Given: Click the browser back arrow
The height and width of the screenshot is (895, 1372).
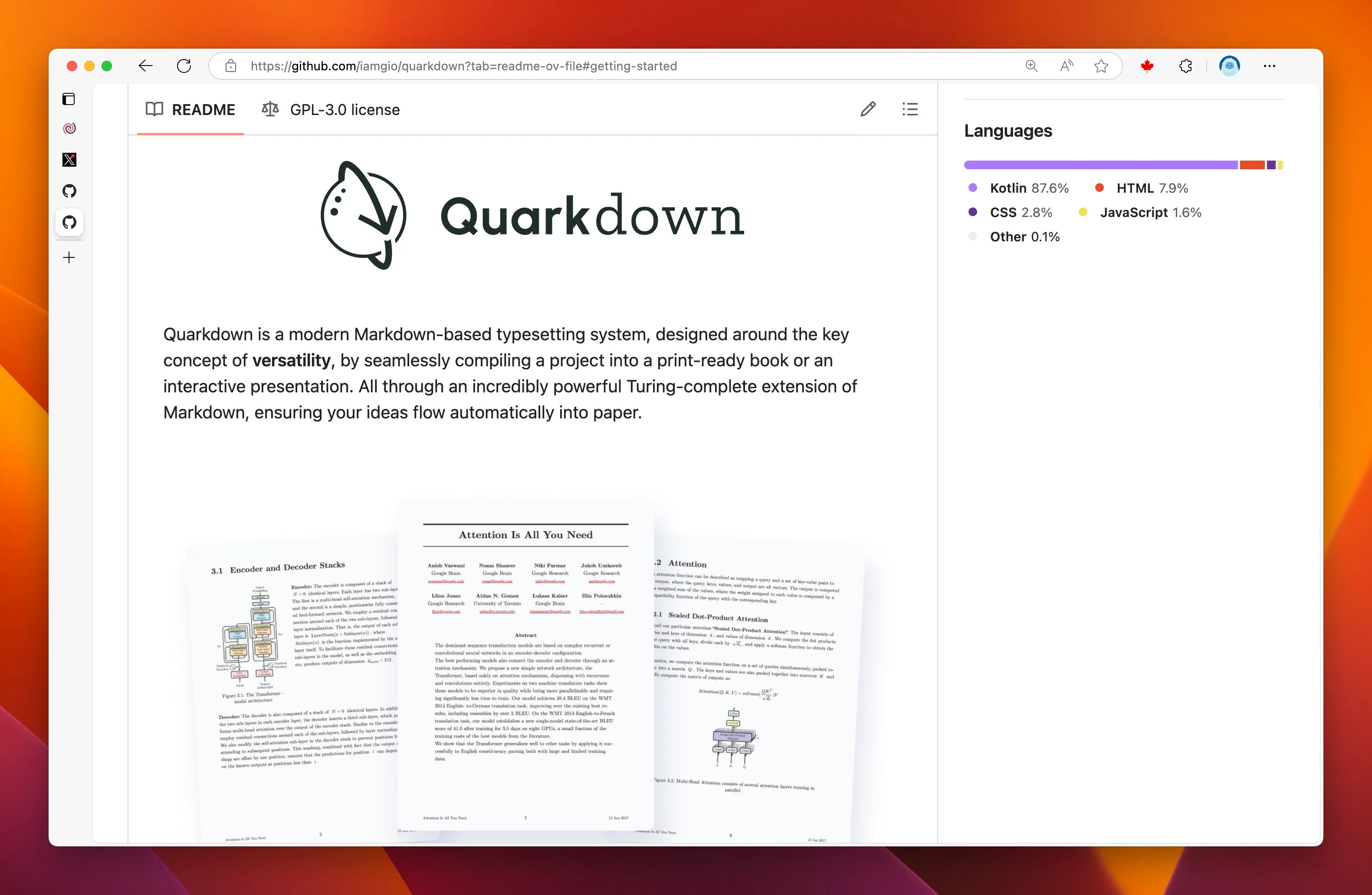Looking at the screenshot, I should [145, 66].
